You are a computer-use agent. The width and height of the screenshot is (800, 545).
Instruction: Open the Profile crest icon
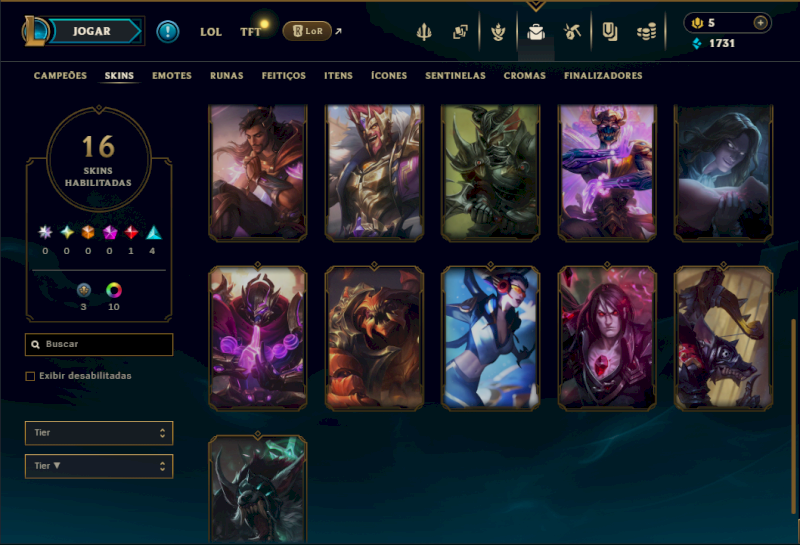point(498,32)
